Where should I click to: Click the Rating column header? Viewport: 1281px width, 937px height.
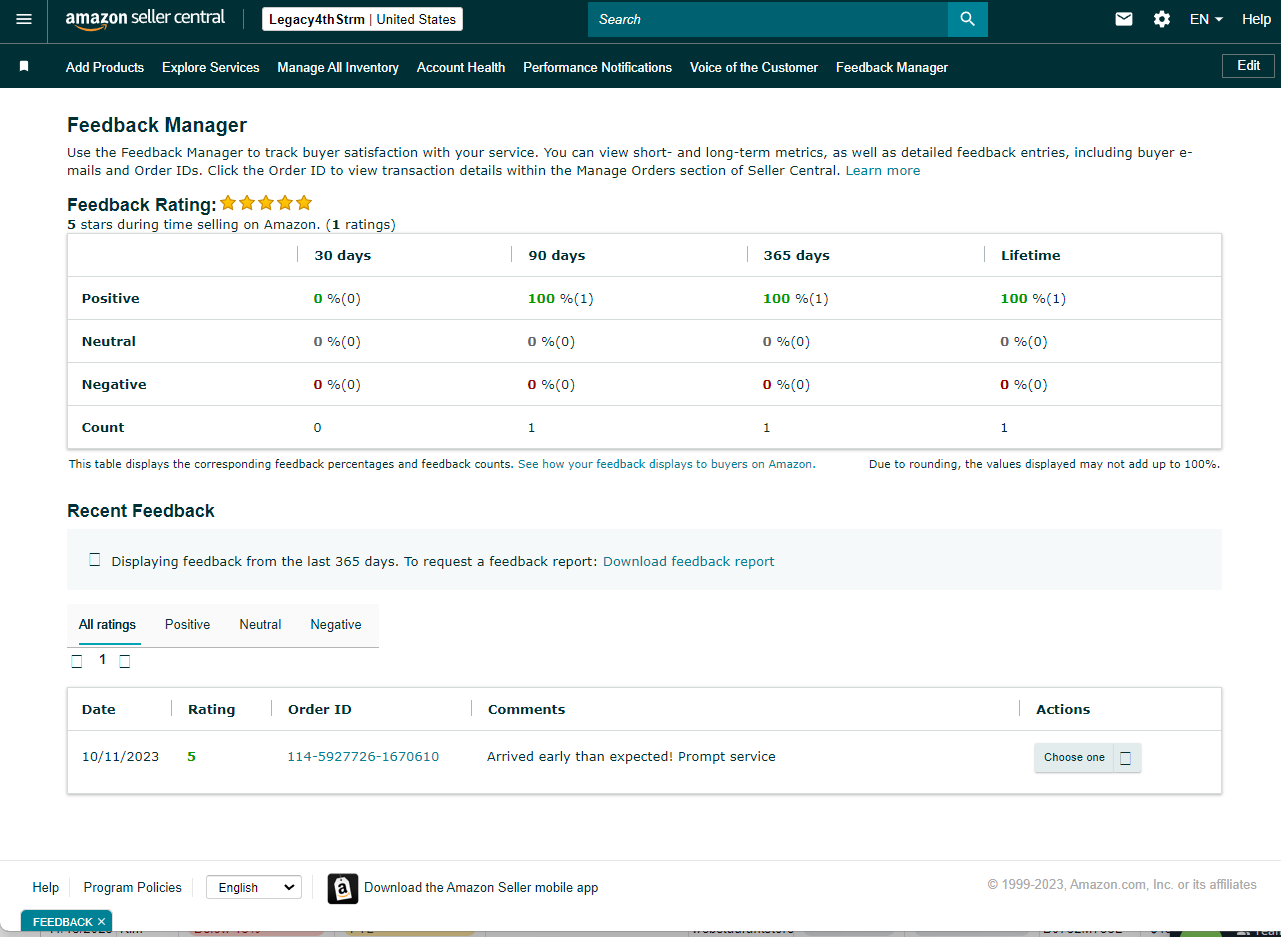212,710
